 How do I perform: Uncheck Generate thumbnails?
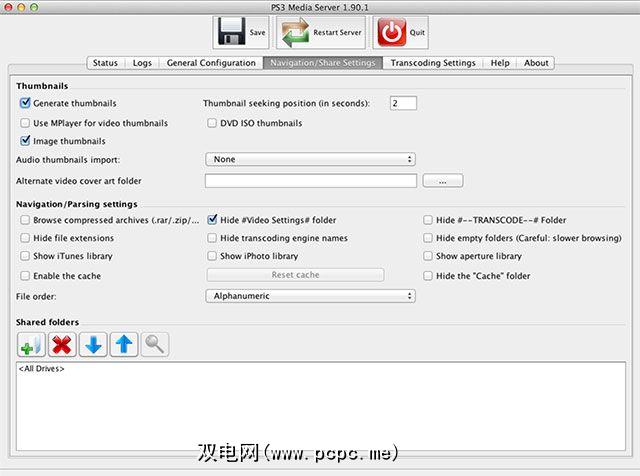(x=25, y=103)
